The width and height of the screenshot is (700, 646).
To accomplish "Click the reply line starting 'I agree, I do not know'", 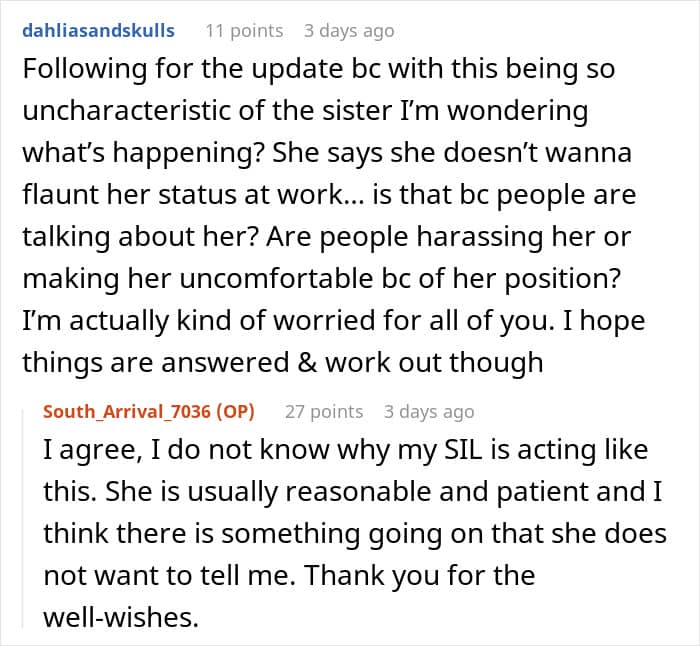I will point(346,450).
